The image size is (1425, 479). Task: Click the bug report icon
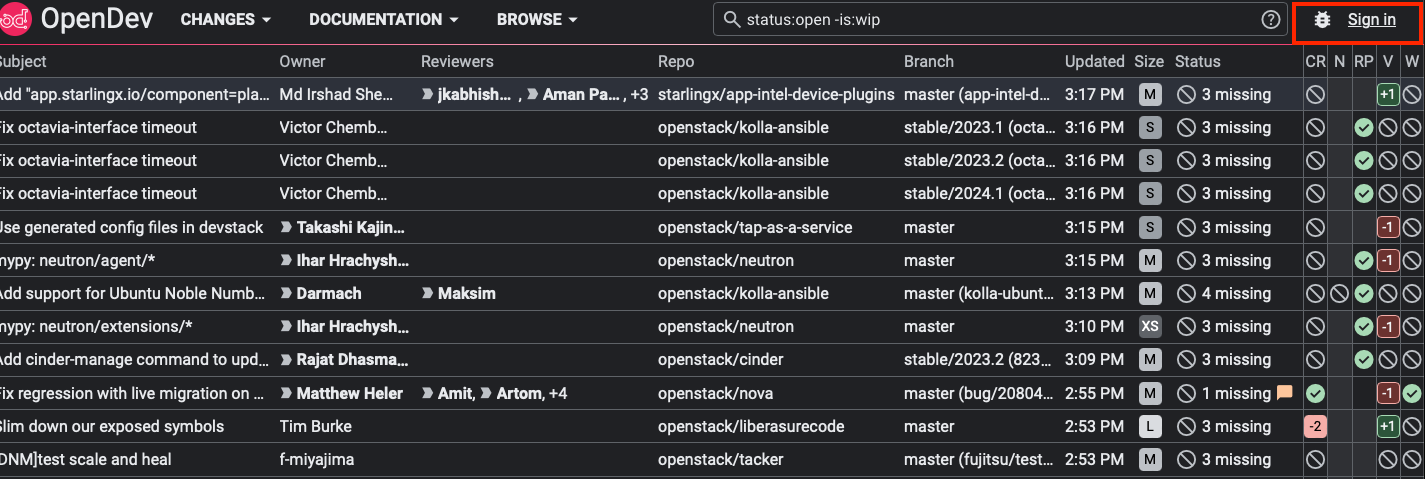click(x=1323, y=20)
